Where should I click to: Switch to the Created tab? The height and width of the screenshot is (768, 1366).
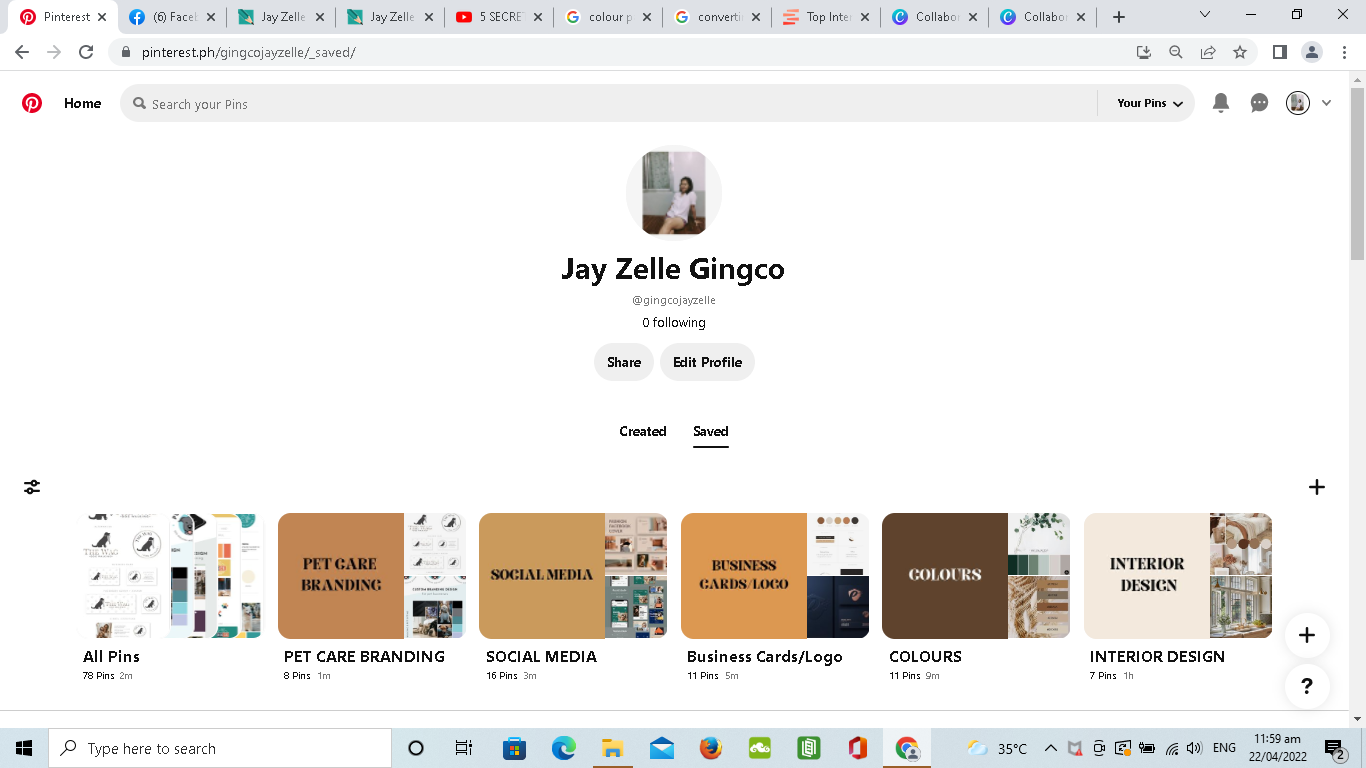643,431
